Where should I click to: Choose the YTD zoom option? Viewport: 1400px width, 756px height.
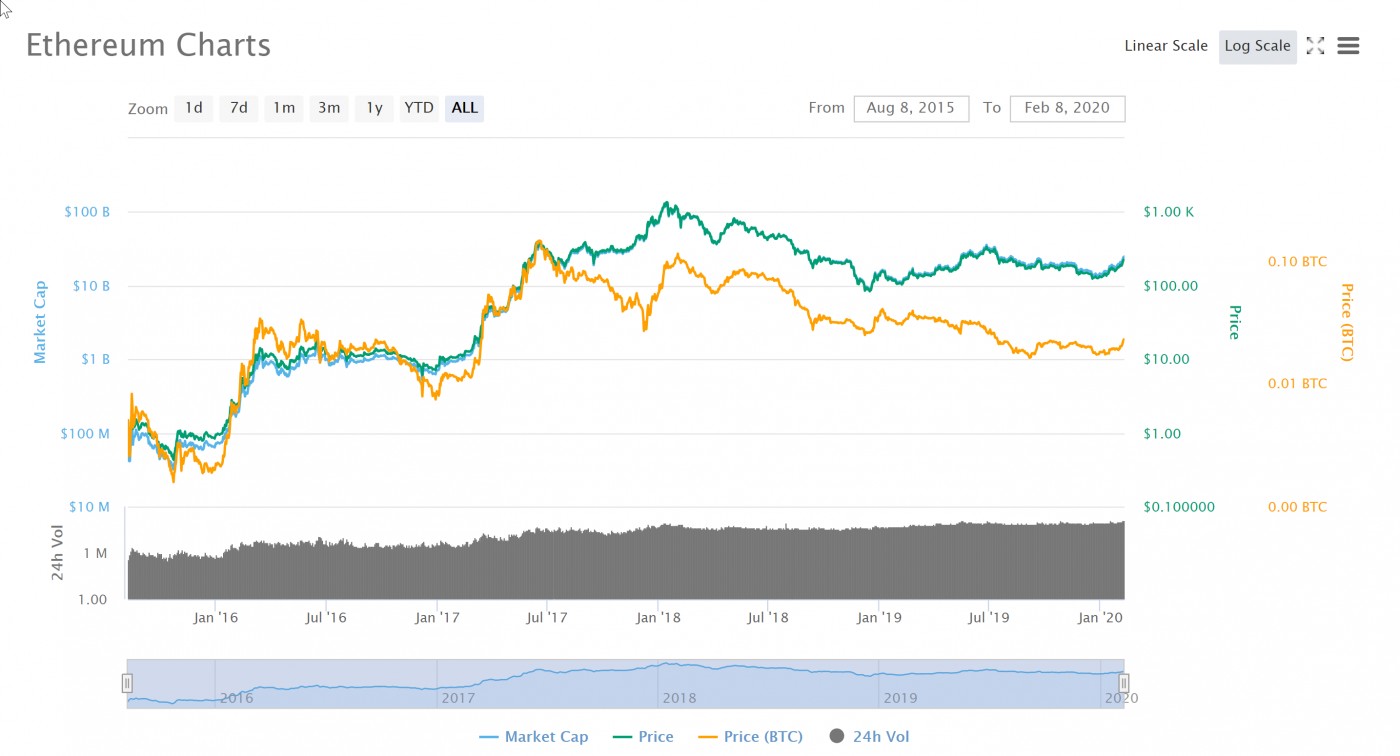click(x=419, y=108)
